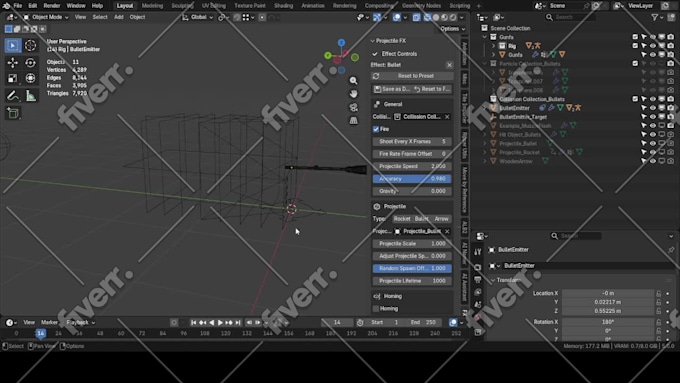This screenshot has height=383, width=680.
Task: Select the Move tool
Action: tap(13, 62)
